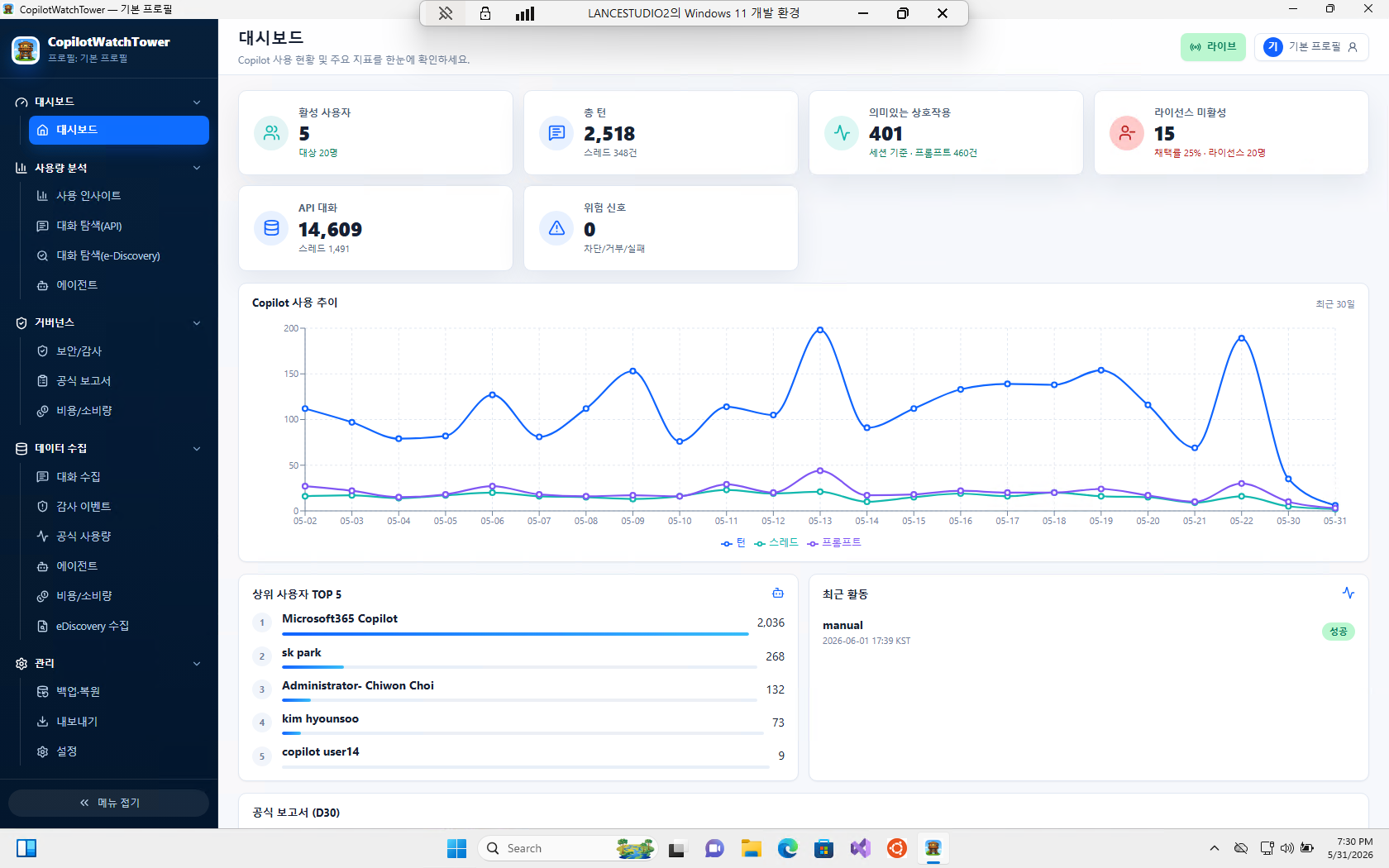Click the 메뉴 접기 button
Screen dimensions: 1389x868
109,803
